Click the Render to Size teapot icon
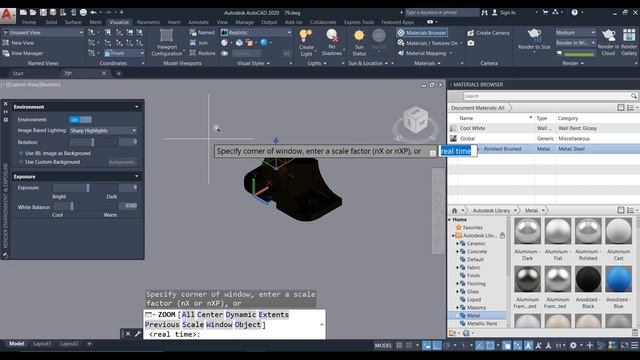 (x=534, y=34)
